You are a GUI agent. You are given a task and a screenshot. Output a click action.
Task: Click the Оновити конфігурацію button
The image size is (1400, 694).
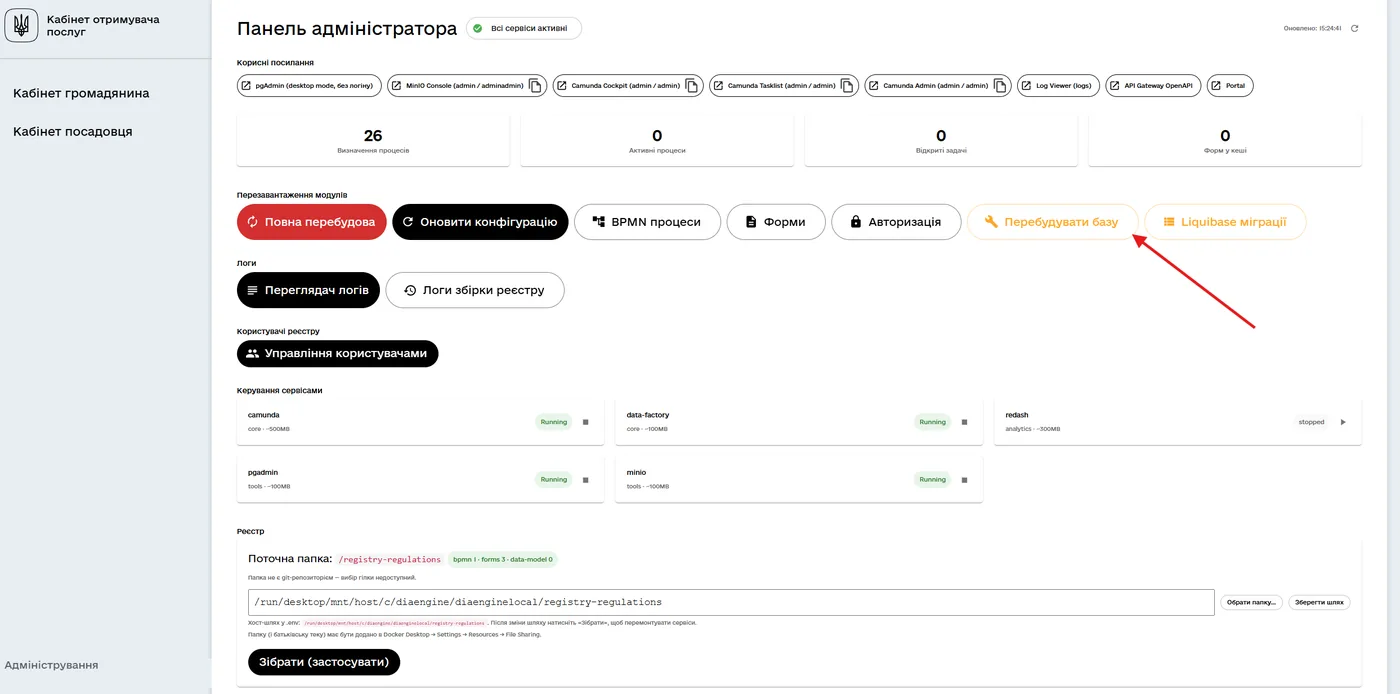click(x=480, y=222)
